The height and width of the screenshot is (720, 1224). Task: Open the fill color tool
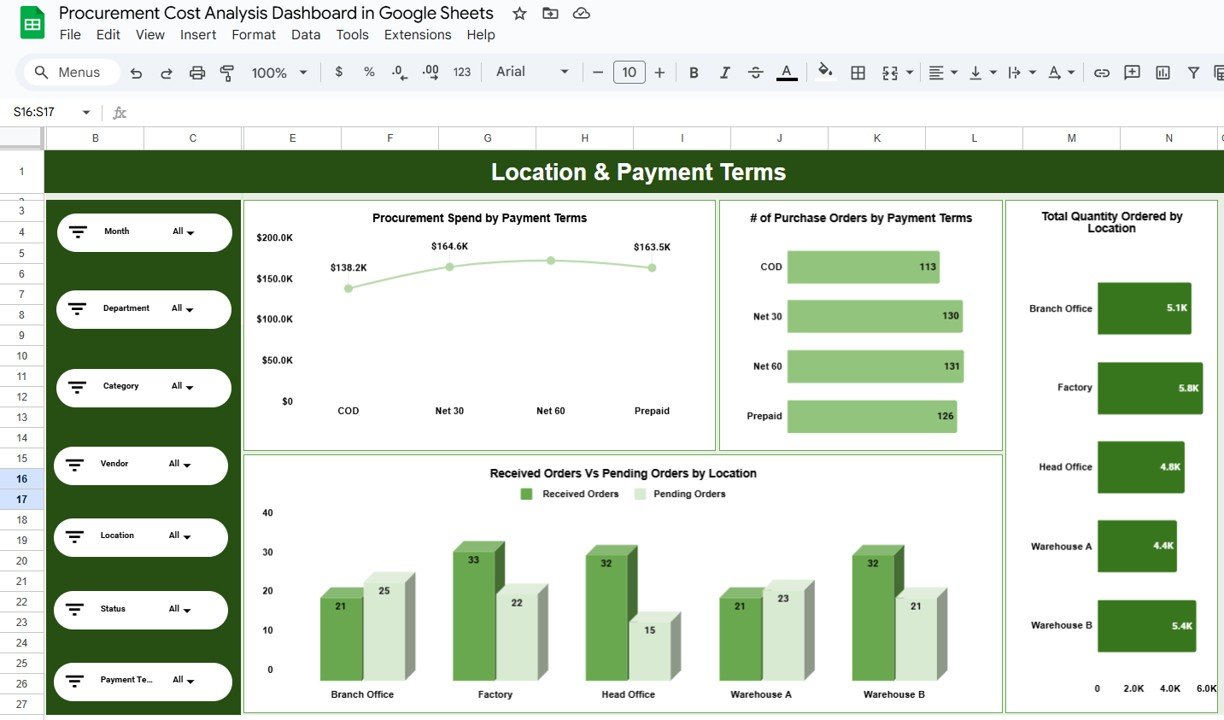825,72
